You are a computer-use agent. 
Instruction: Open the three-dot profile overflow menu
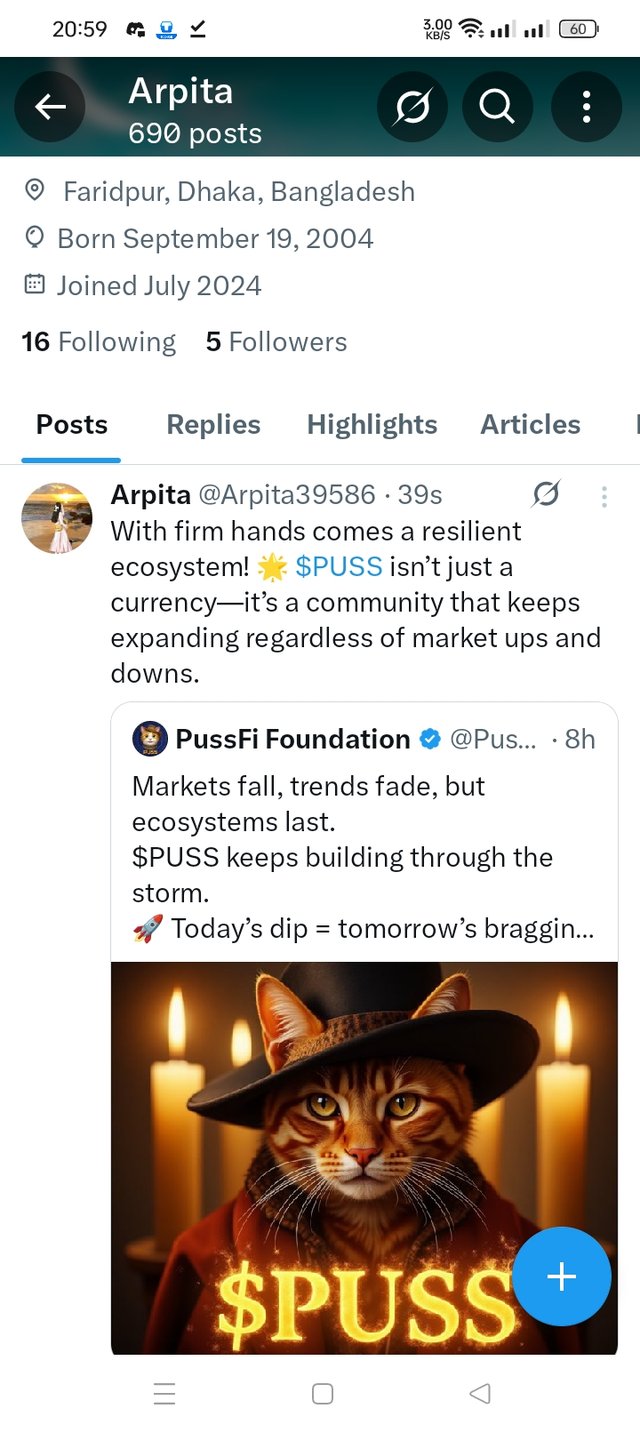(586, 106)
